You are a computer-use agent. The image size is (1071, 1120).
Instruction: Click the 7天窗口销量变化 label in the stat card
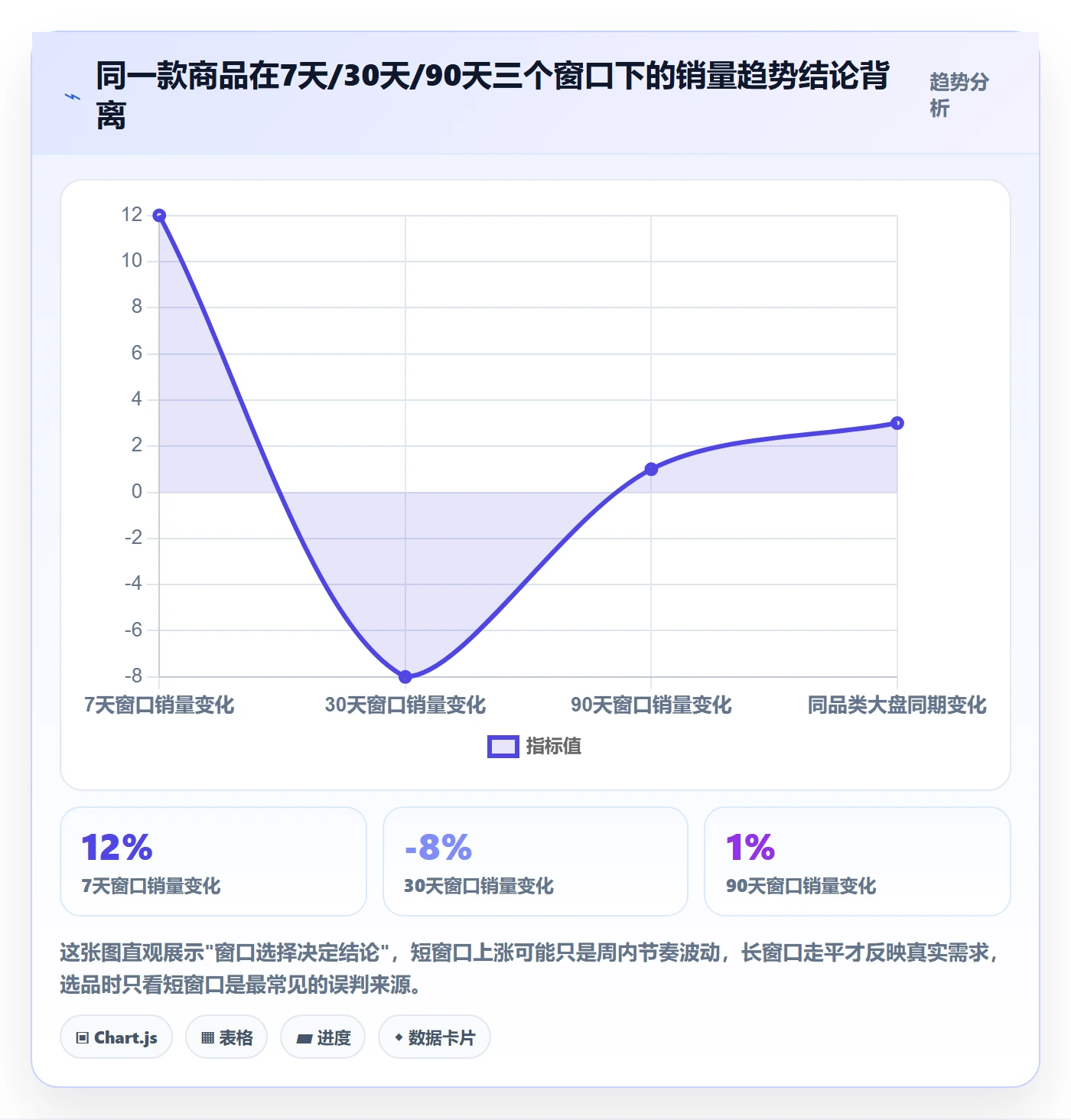pos(151,886)
